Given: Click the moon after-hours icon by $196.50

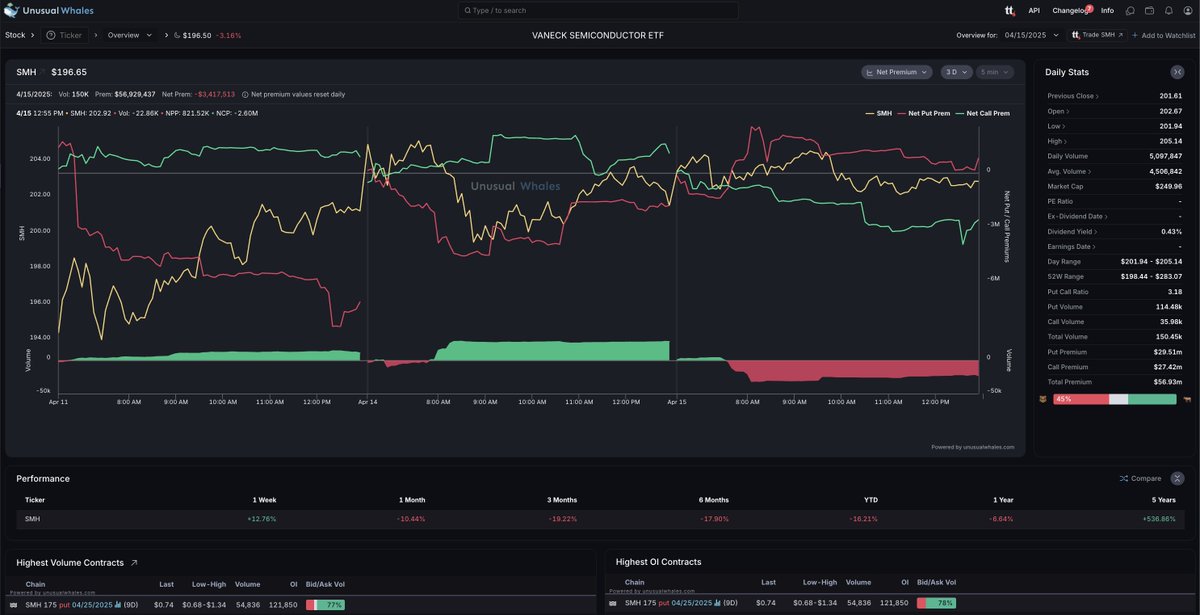Looking at the screenshot, I should pos(177,35).
